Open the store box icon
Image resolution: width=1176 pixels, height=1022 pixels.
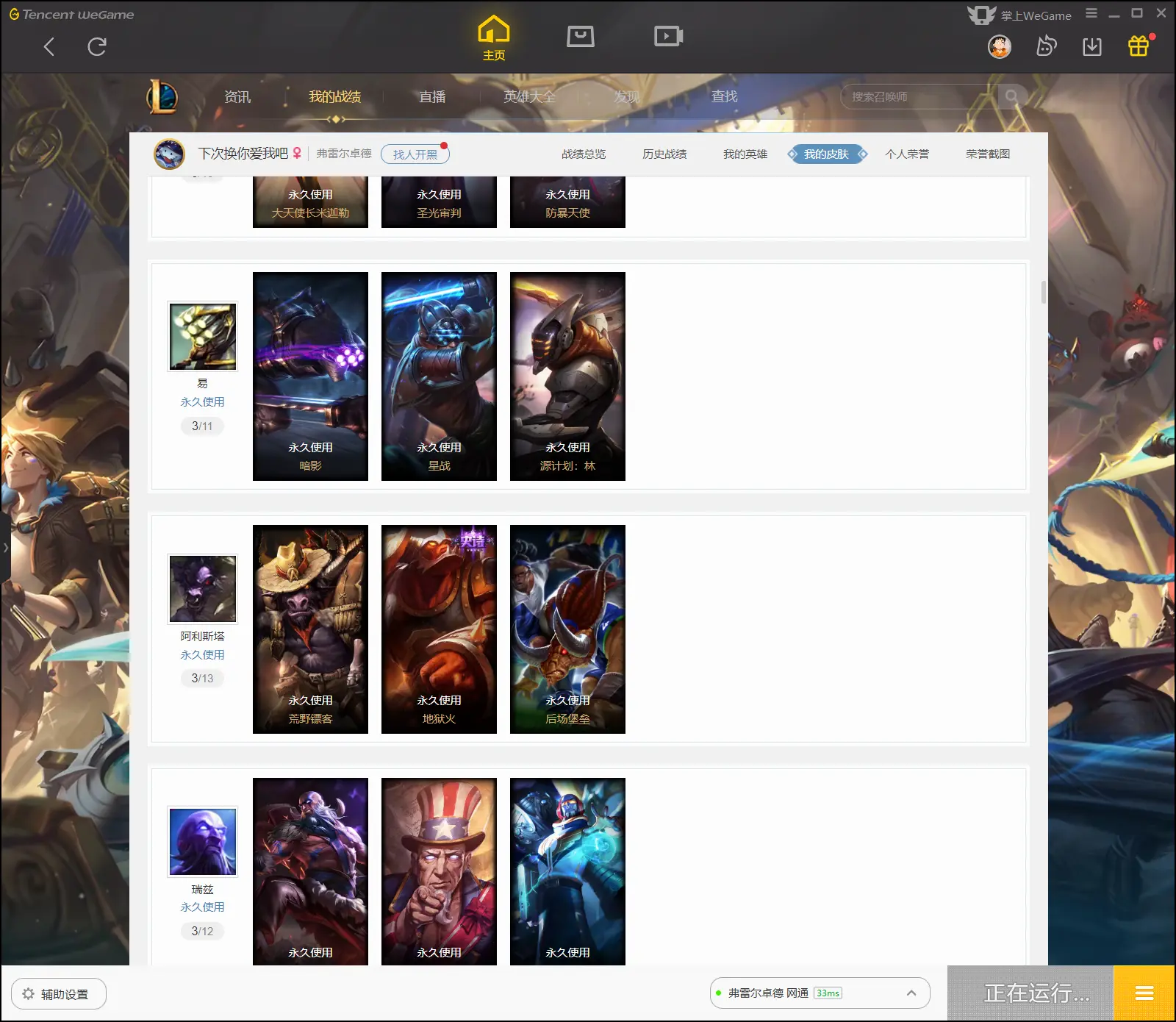(581, 36)
